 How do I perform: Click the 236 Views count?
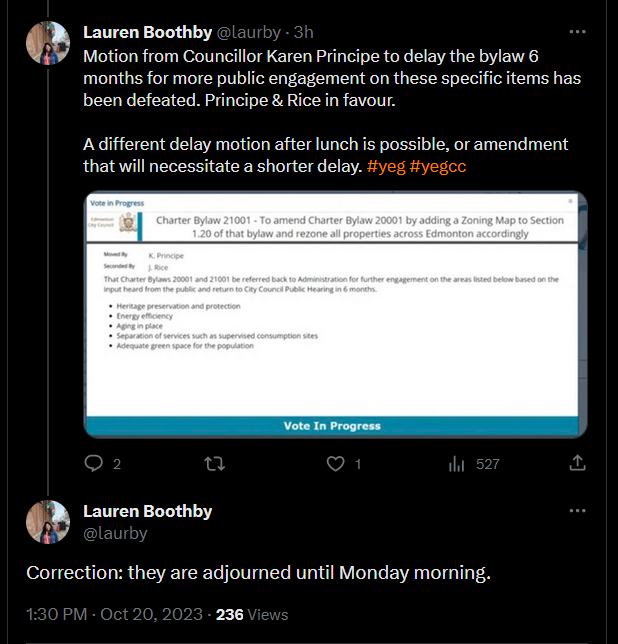tap(252, 614)
